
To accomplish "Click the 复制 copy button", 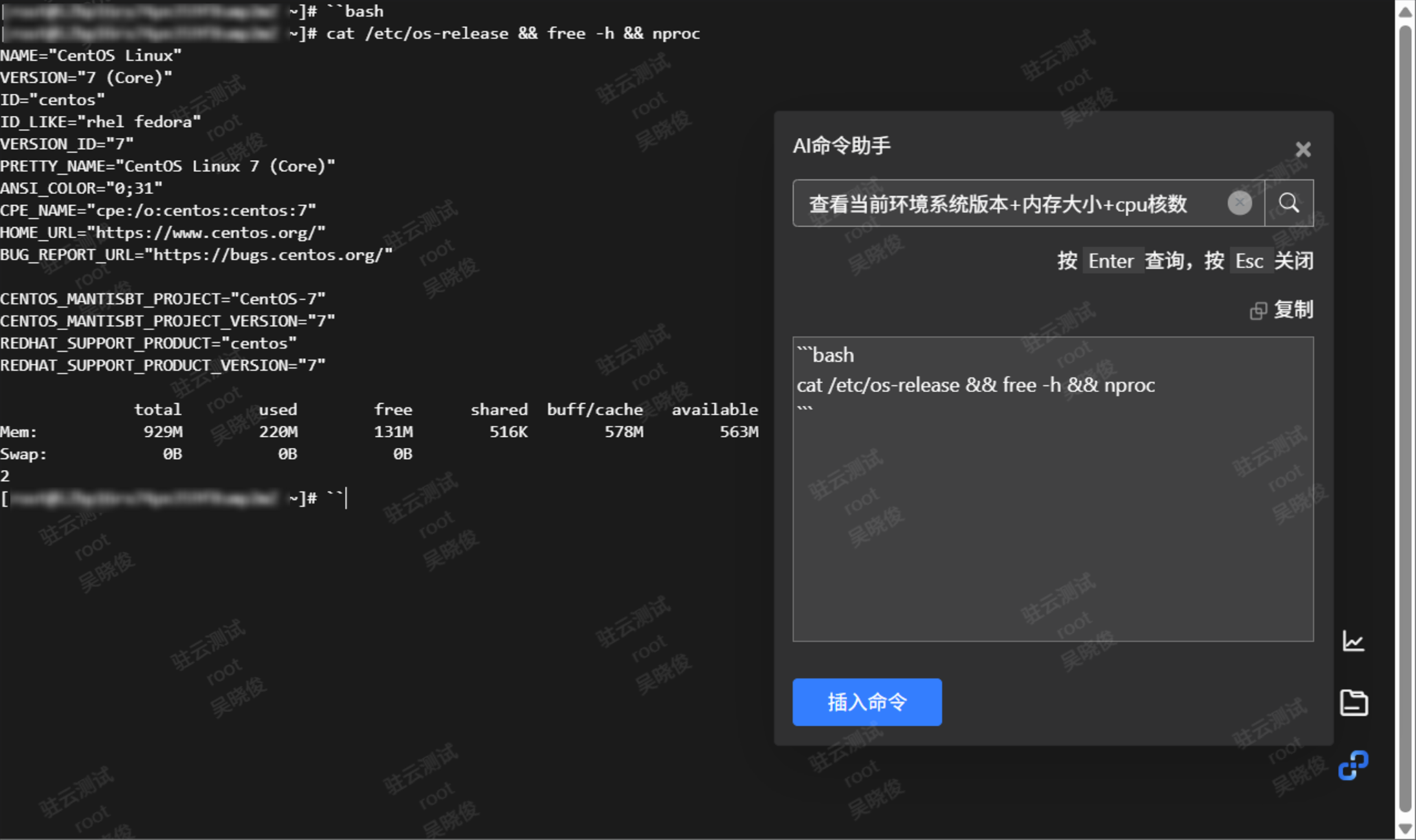I will [1281, 310].
